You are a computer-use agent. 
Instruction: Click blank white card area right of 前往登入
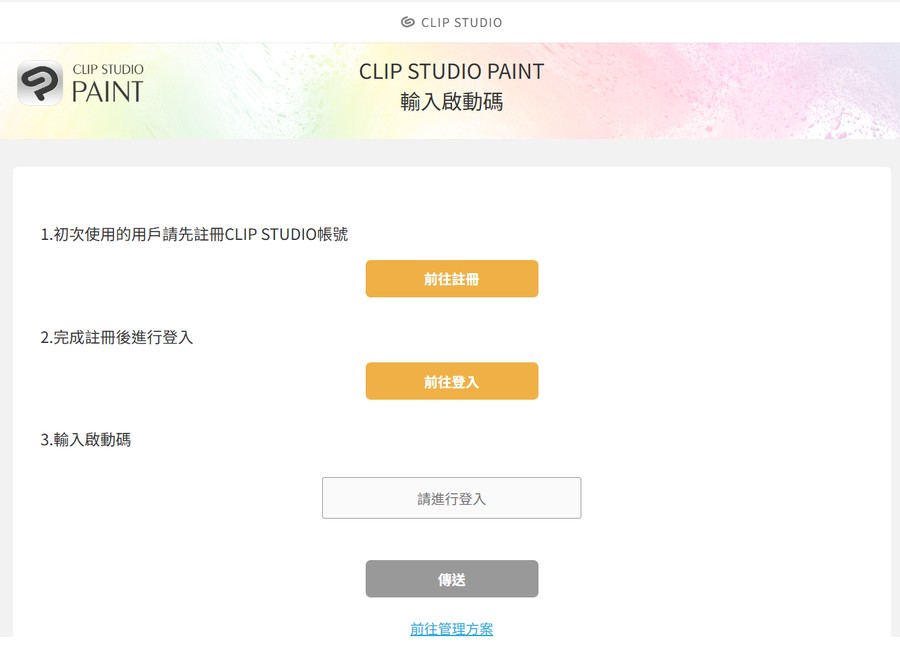click(x=700, y=381)
